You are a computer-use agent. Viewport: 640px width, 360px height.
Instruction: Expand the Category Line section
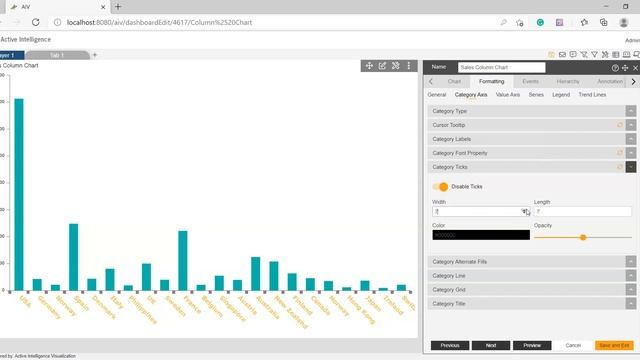tap(631, 276)
